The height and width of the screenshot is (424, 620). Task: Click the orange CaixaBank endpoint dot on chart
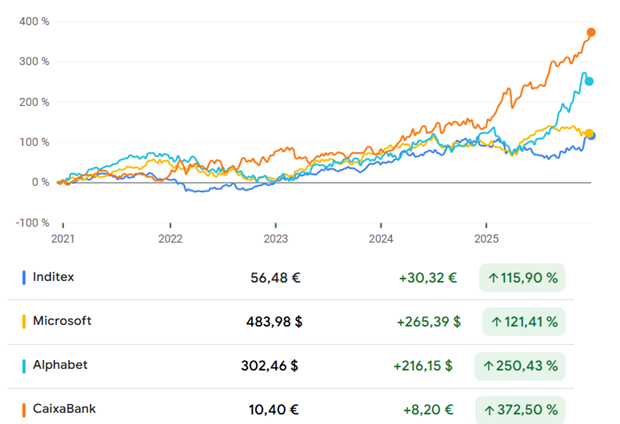pos(591,33)
